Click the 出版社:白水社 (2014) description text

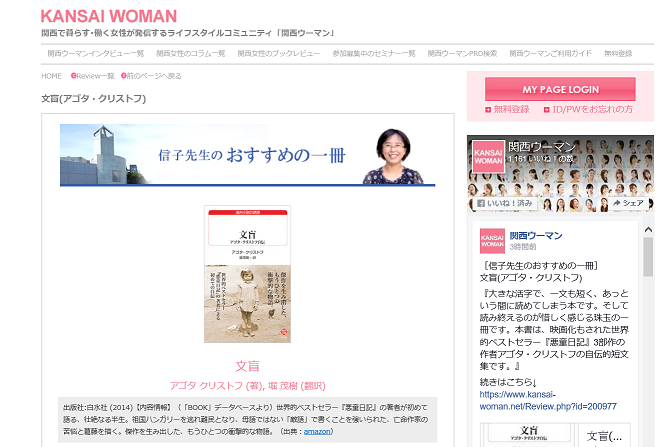(x=248, y=419)
